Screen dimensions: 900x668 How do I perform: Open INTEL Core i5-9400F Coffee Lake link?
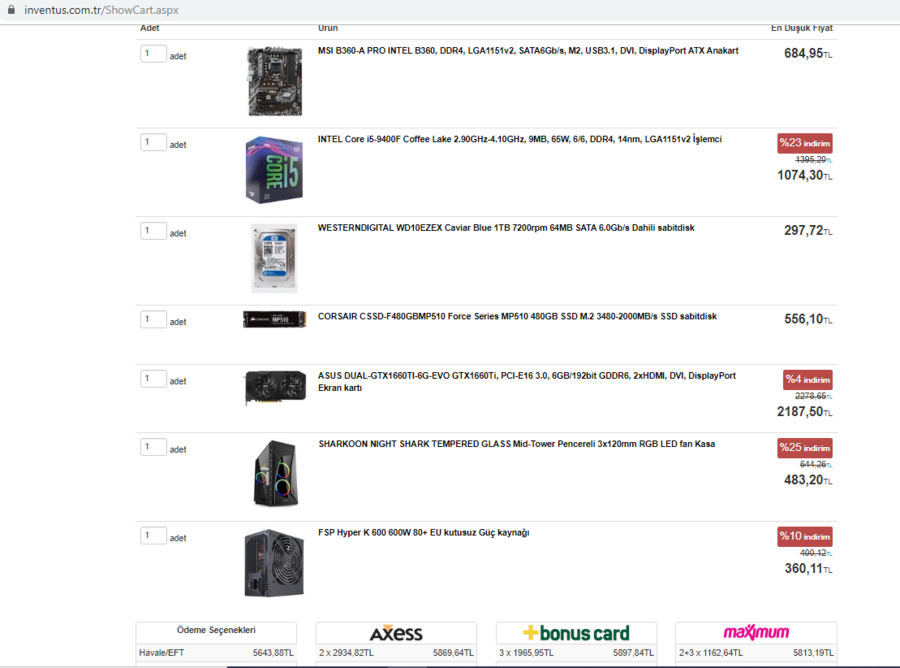coord(519,139)
